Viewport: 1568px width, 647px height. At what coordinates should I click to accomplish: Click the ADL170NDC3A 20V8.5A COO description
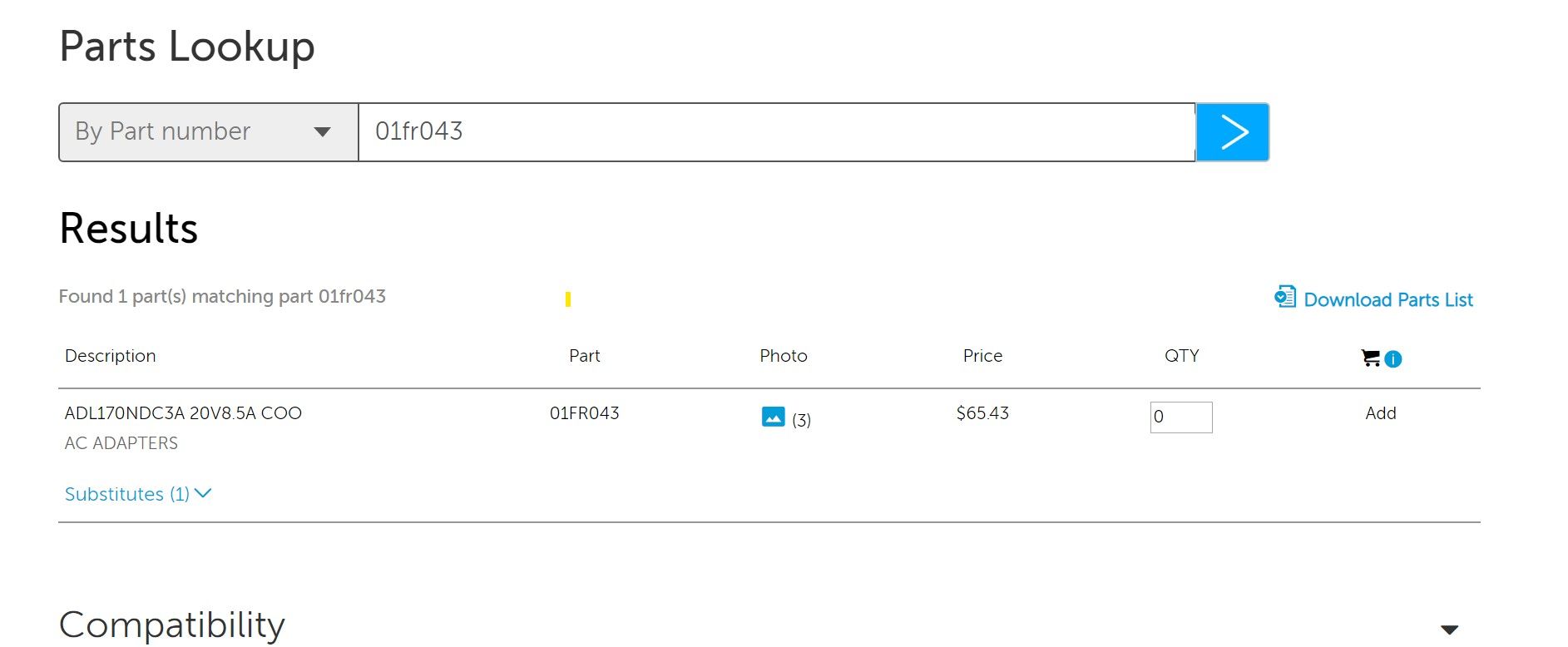tap(183, 413)
